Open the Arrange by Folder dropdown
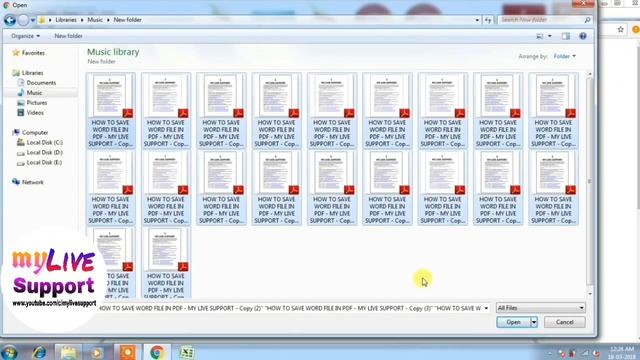This screenshot has width=640, height=360. [x=564, y=56]
